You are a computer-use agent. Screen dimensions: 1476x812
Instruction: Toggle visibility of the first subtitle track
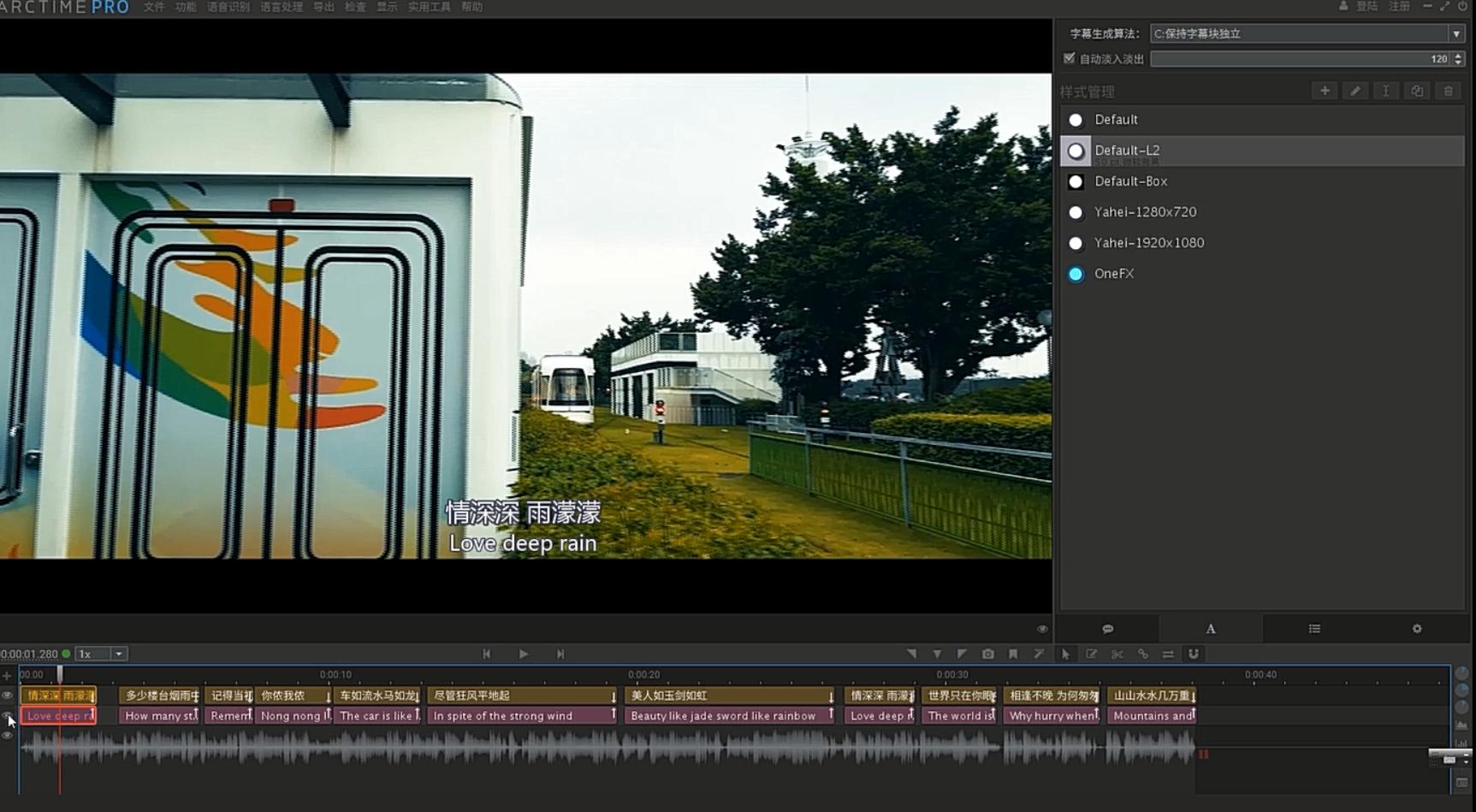(x=8, y=696)
